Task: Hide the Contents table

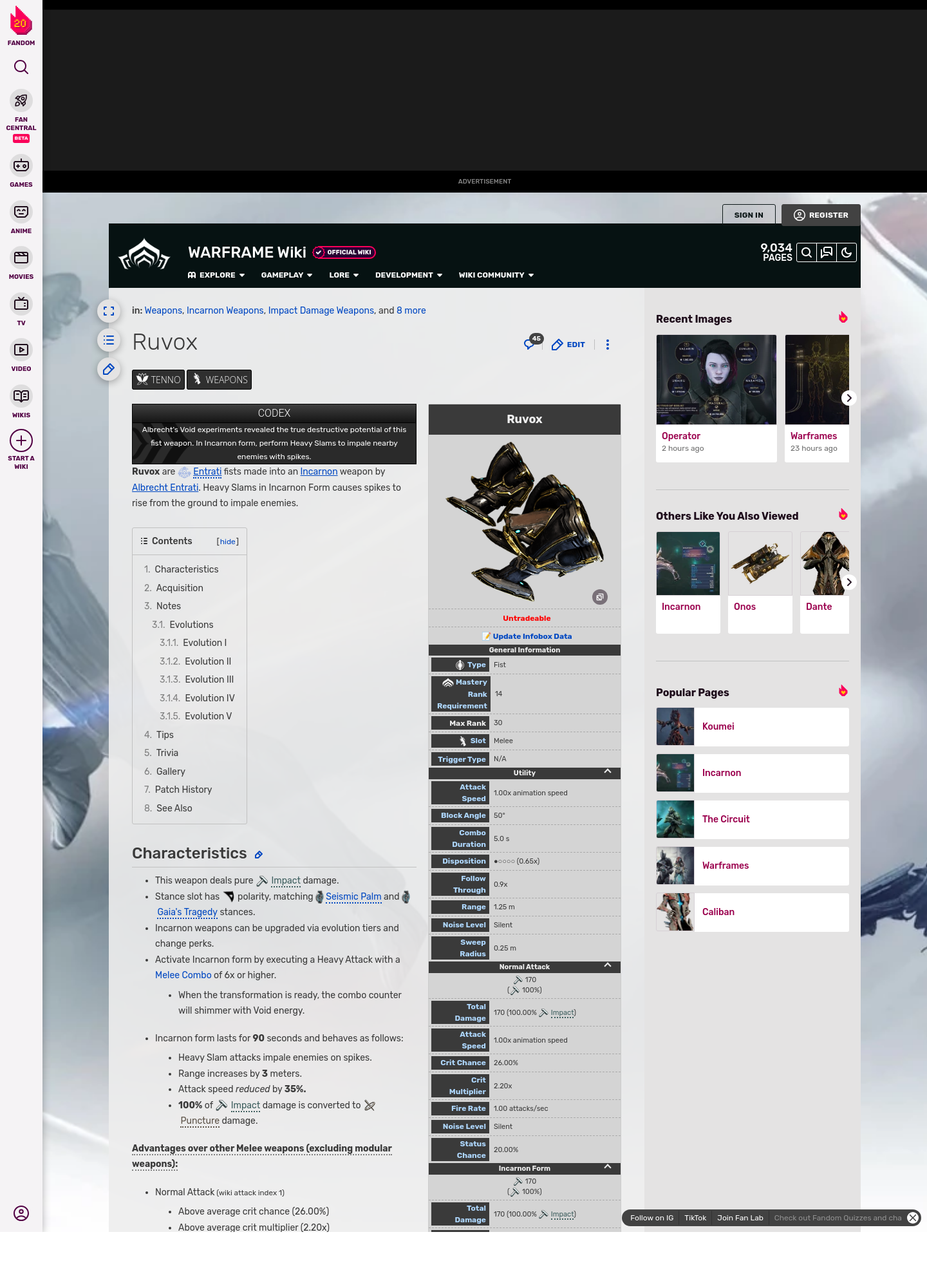Action: 228,542
